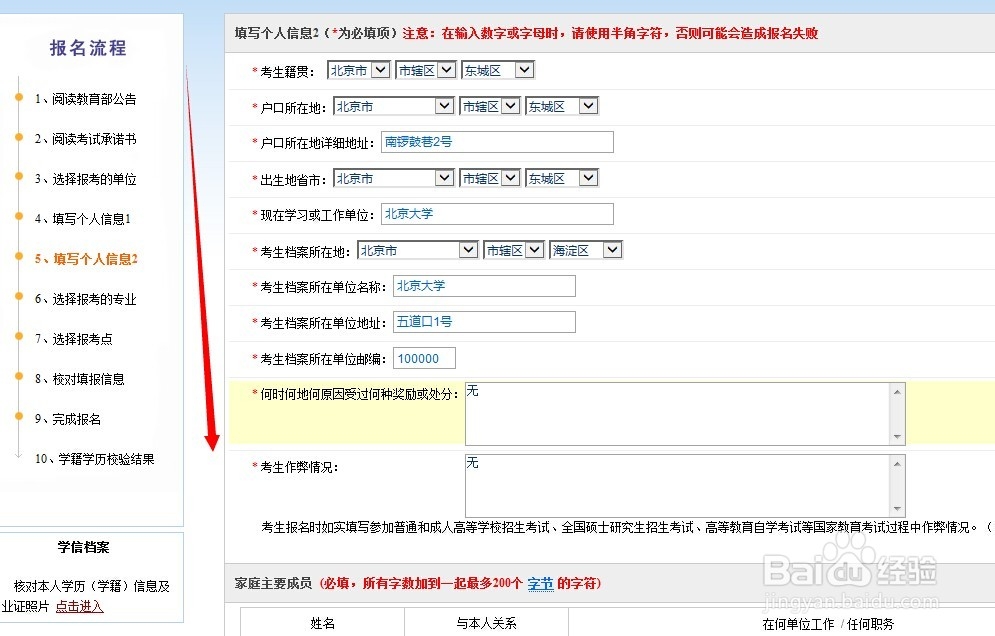Image resolution: width=995 pixels, height=636 pixels.
Task: Open the 出生地省市 dropdown showing 北京市
Action: coord(393,177)
